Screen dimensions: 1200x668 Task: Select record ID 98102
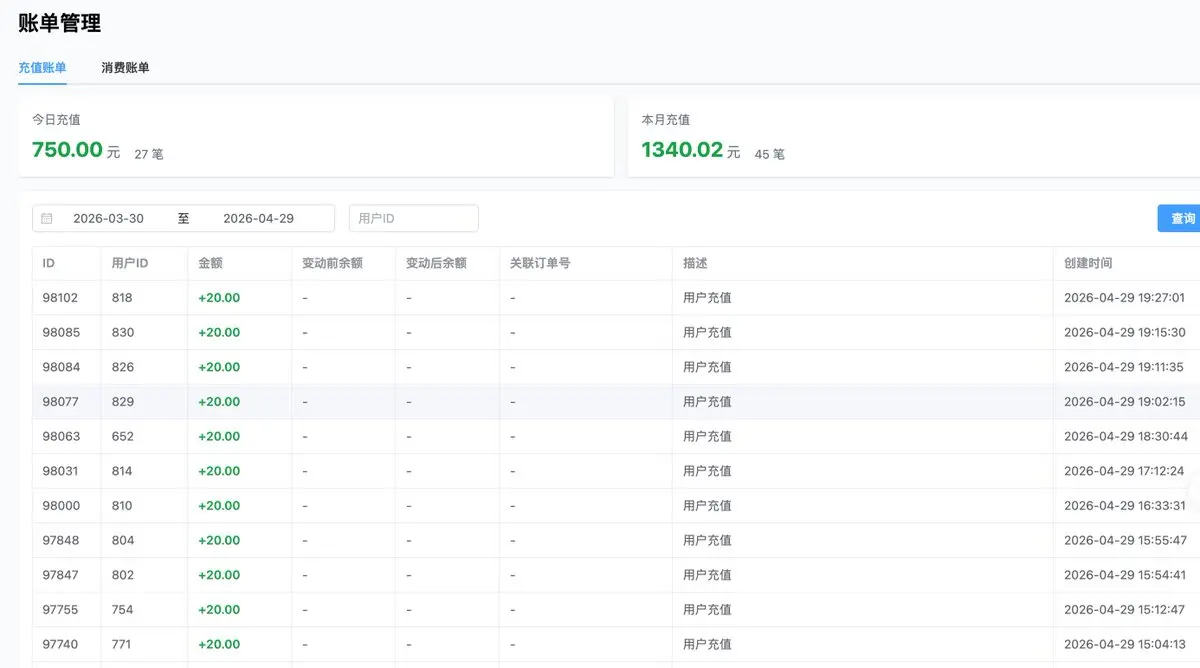coord(61,298)
